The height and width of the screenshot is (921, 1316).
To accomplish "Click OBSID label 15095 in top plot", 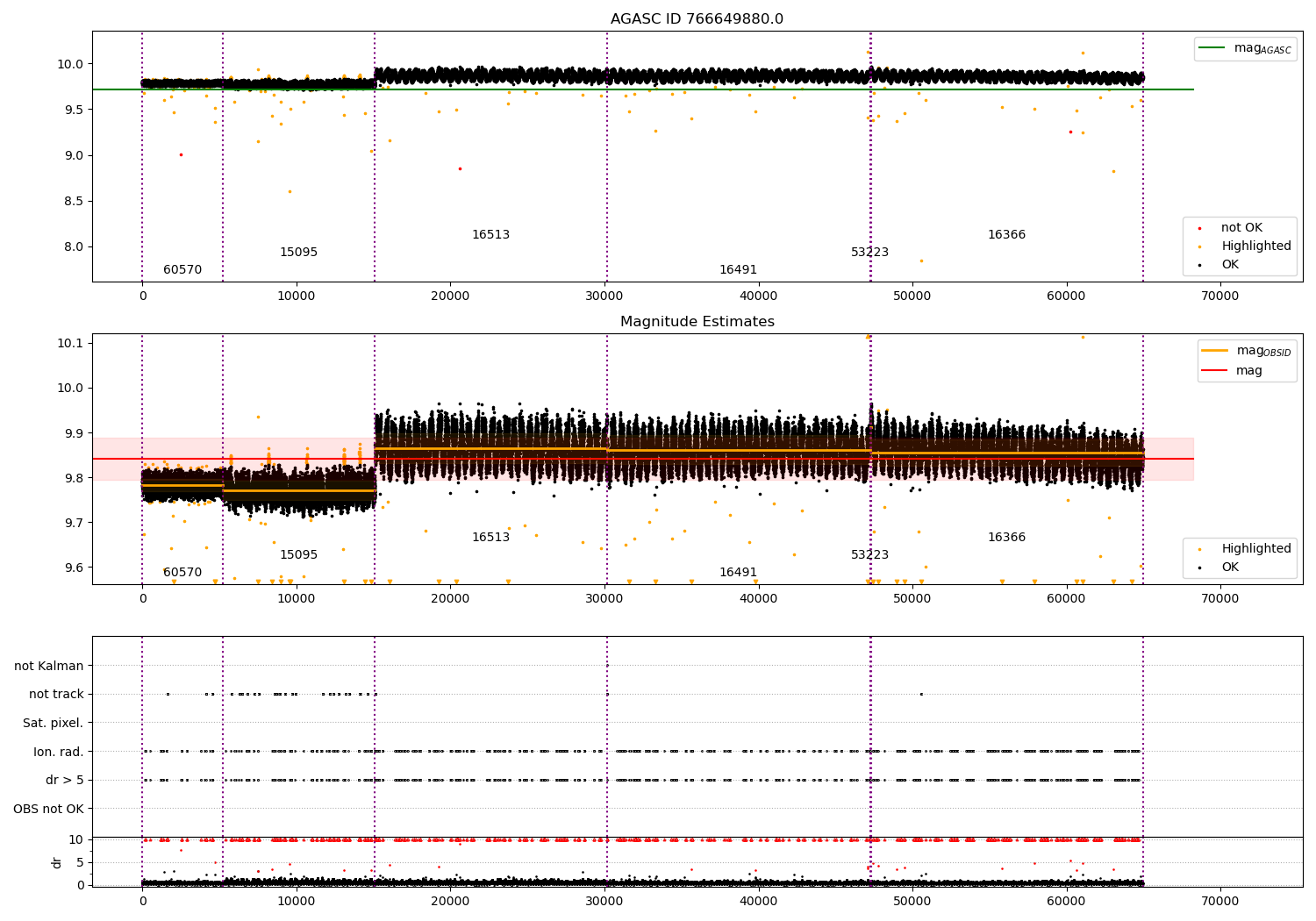I will pyautogui.click(x=298, y=253).
